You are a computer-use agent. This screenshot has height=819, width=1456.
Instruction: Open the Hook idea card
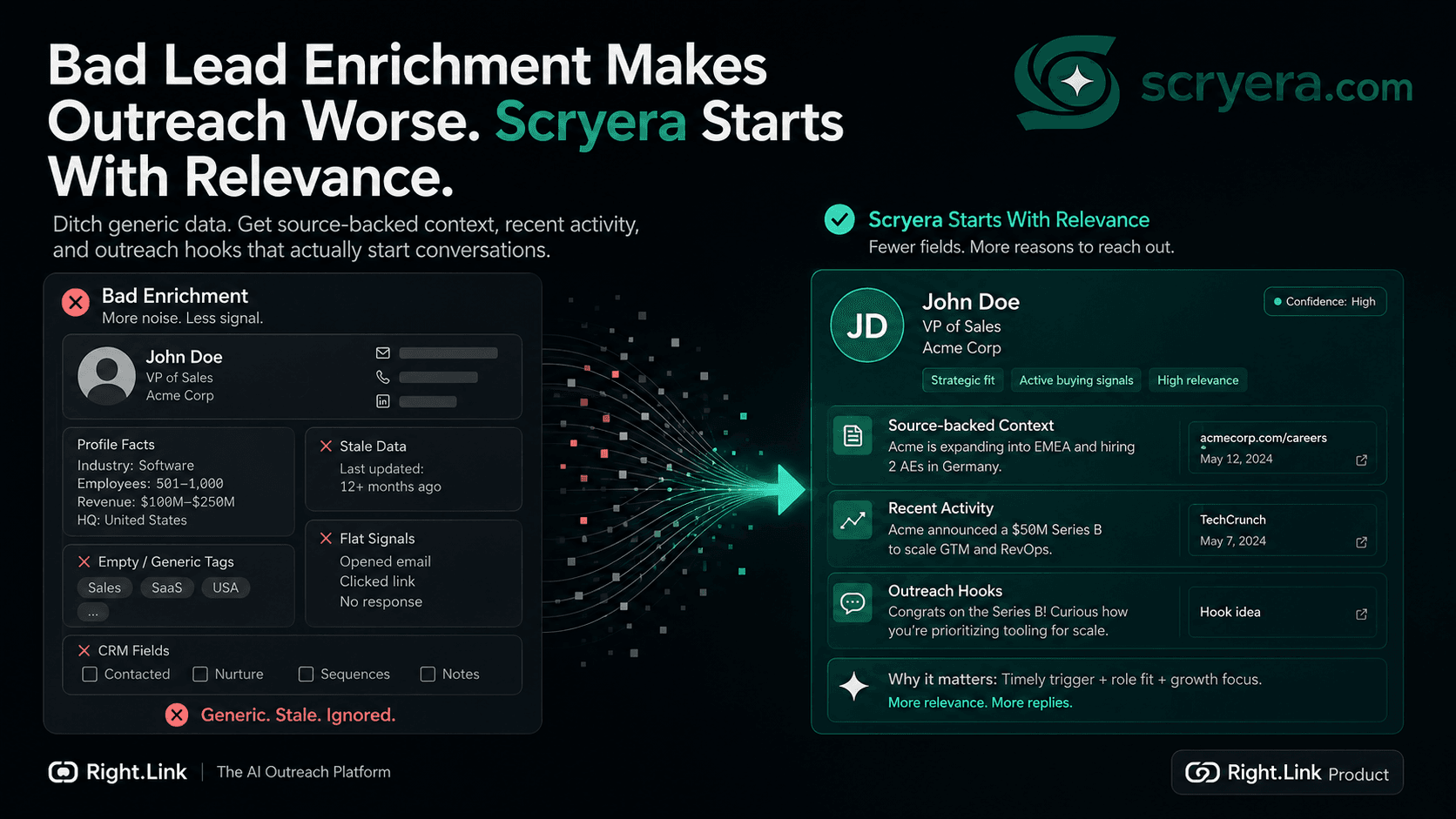coord(1282,612)
